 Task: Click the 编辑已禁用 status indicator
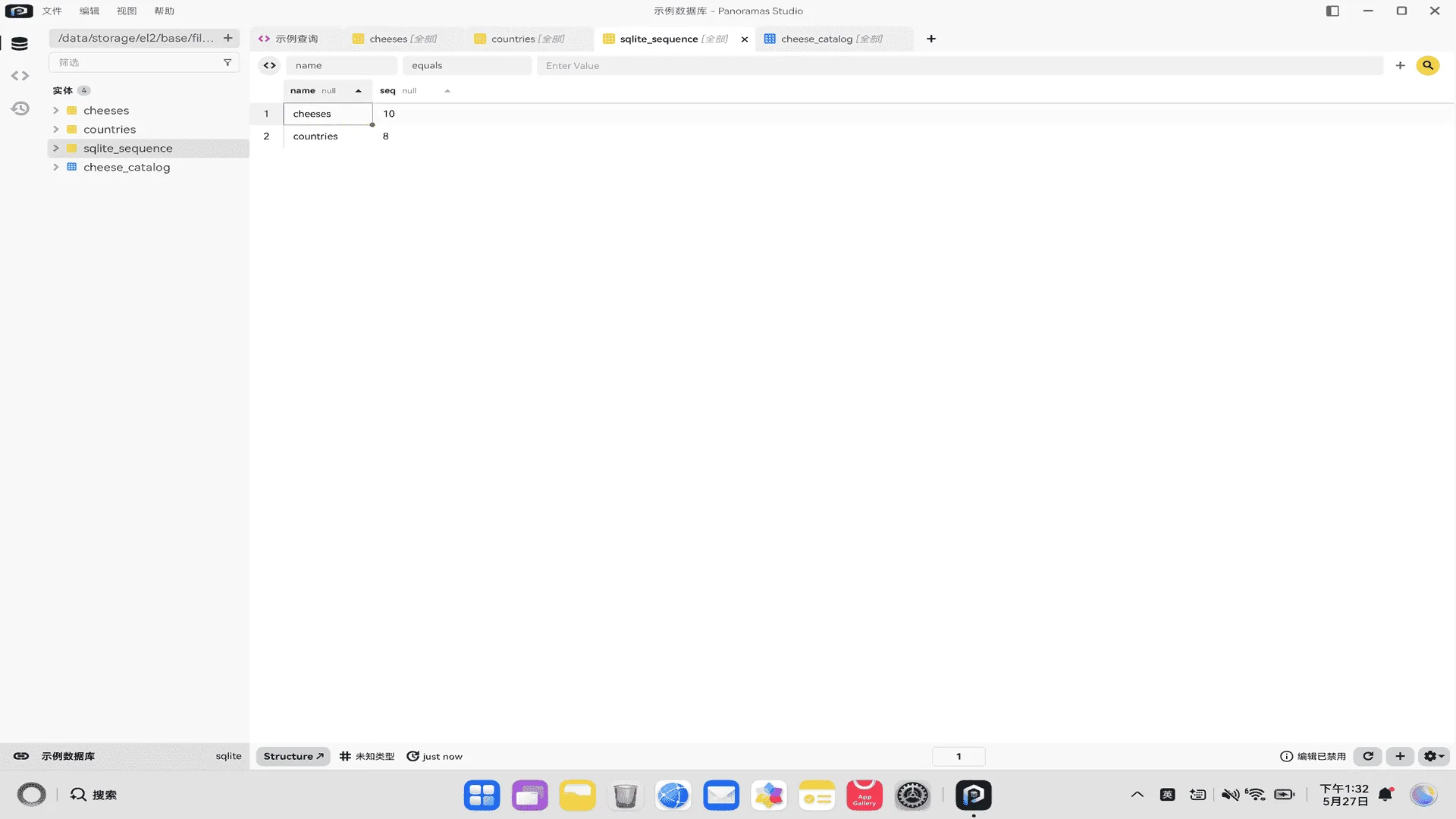coord(1313,756)
